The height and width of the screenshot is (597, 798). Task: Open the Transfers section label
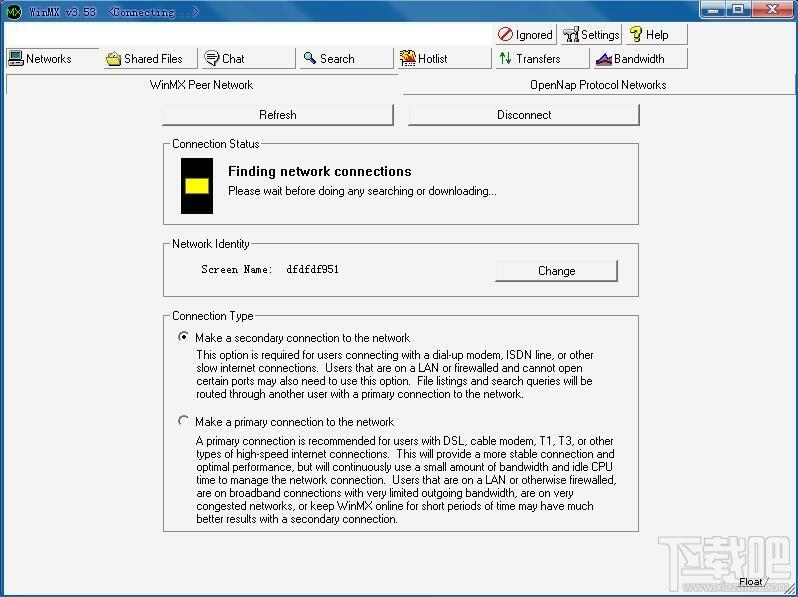(x=538, y=59)
